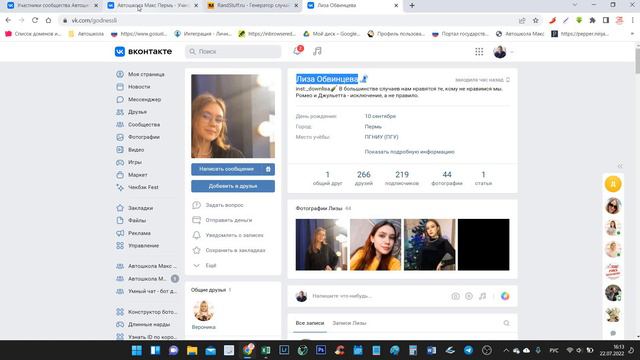The width and height of the screenshot is (640, 360).
Task: Select the Записи Лизы wall tab
Action: 349,323
